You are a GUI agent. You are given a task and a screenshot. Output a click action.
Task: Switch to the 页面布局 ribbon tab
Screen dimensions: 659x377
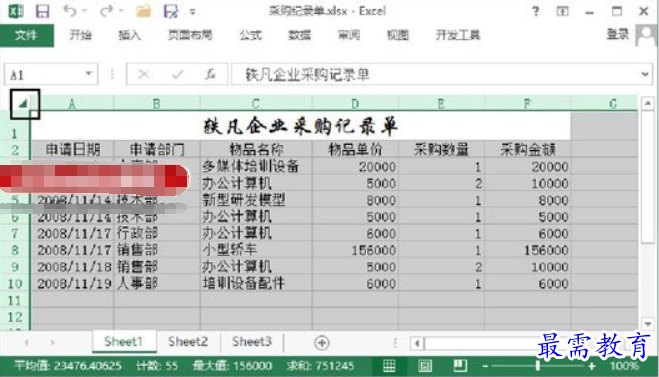190,35
